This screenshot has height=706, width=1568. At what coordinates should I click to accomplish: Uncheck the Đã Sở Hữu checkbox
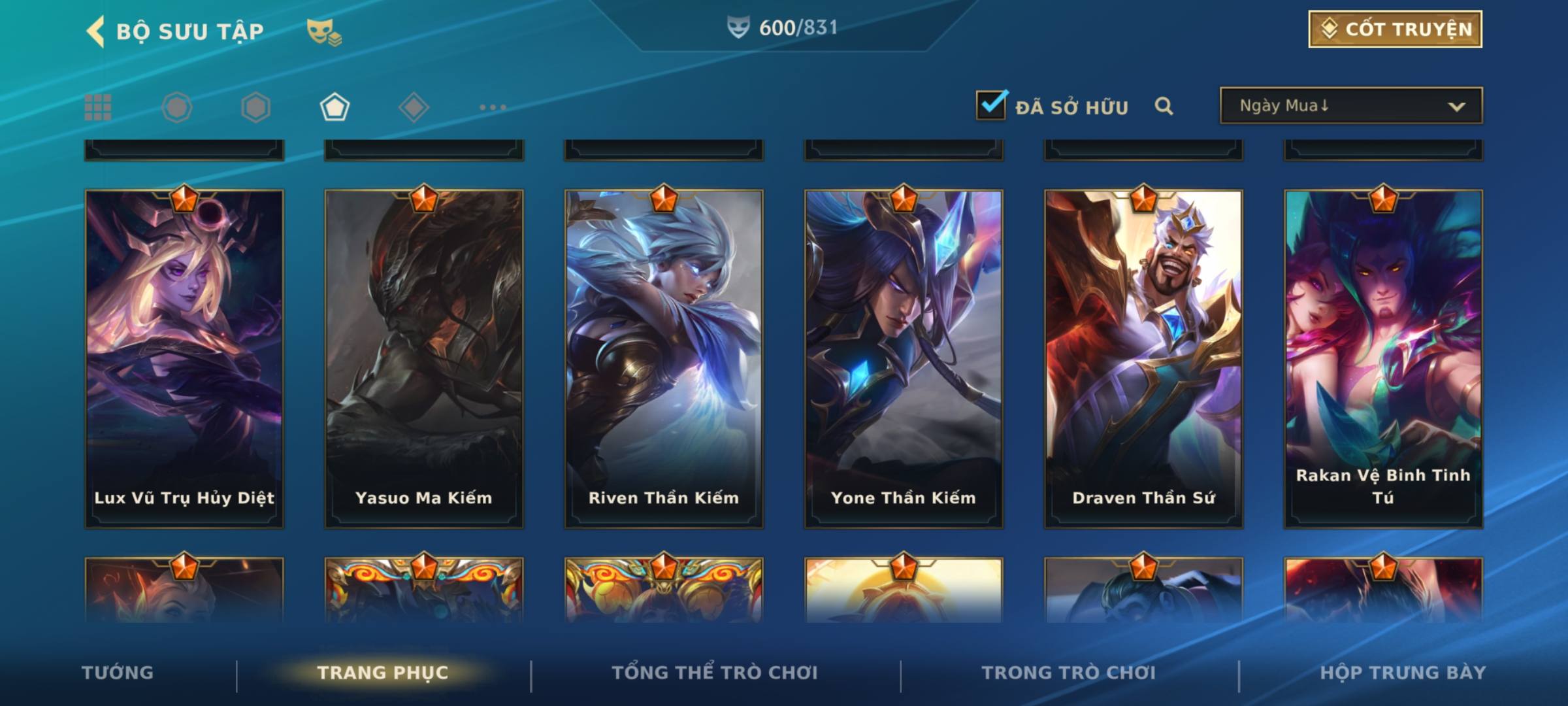pyautogui.click(x=991, y=105)
